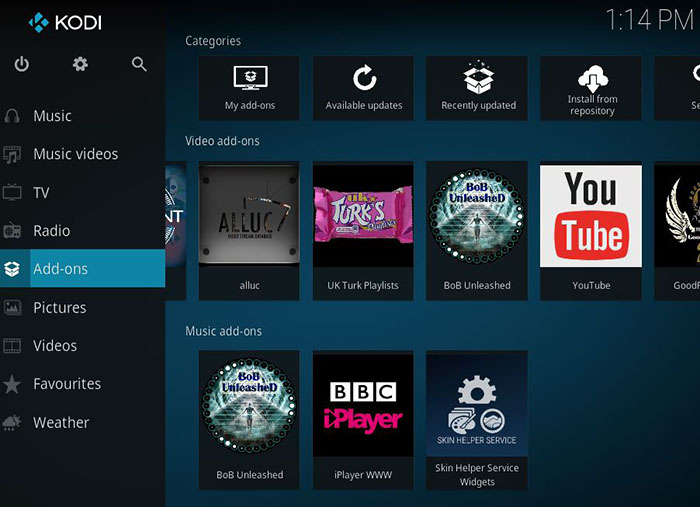Click the Kodi logo

click(x=65, y=22)
